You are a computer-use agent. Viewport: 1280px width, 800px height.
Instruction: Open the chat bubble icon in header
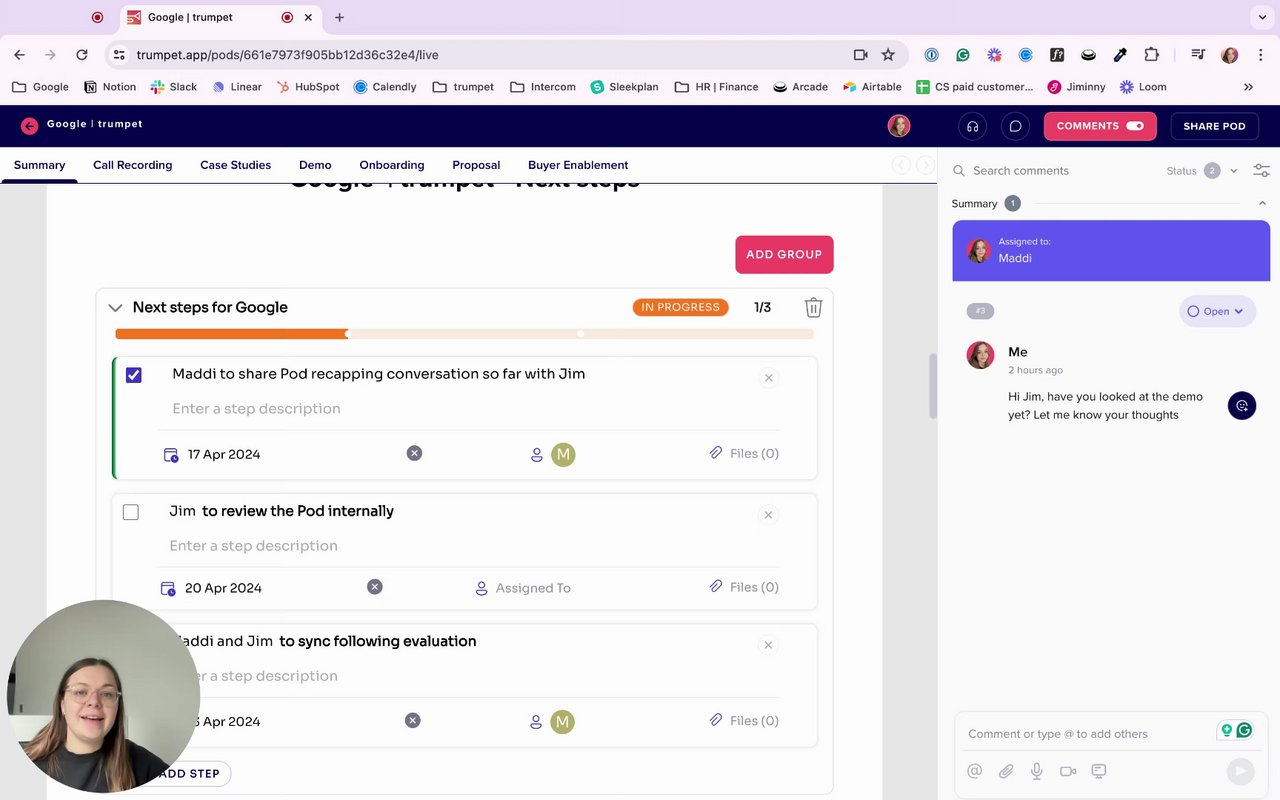coord(1015,126)
